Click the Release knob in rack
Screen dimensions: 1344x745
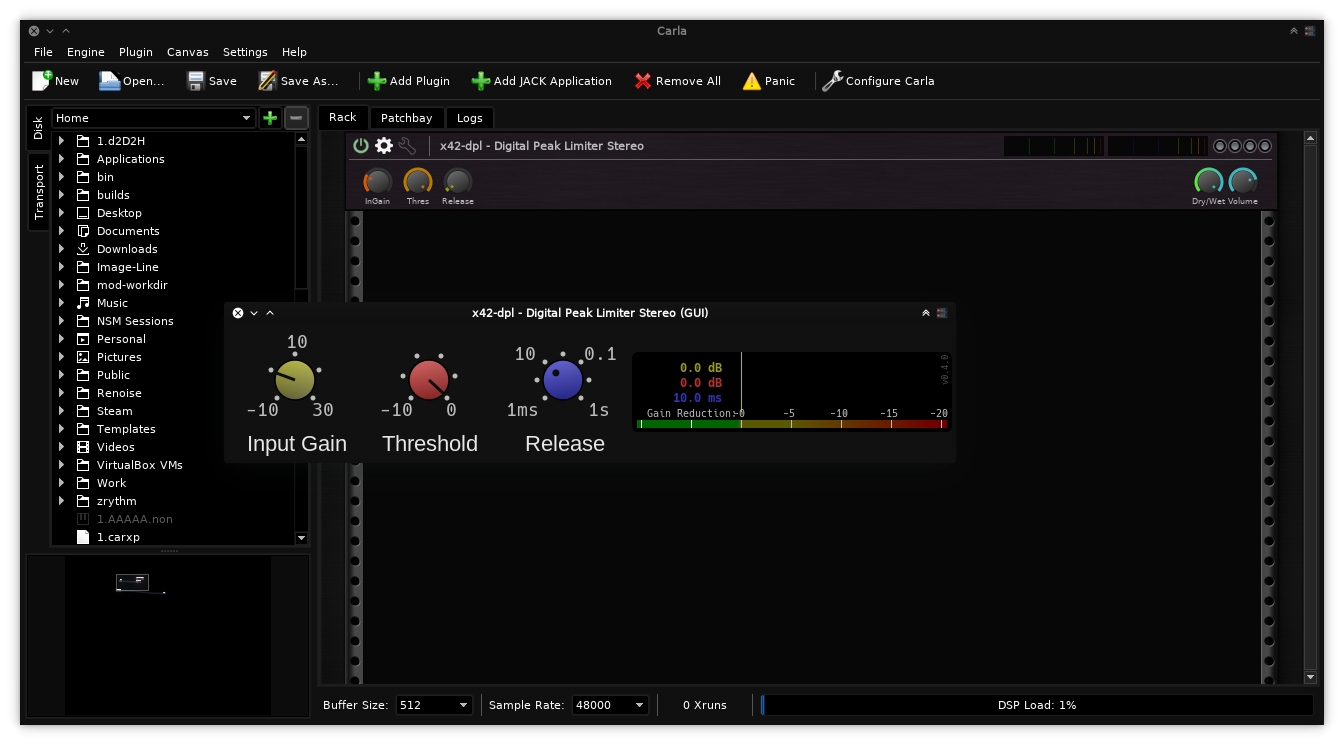tap(458, 182)
